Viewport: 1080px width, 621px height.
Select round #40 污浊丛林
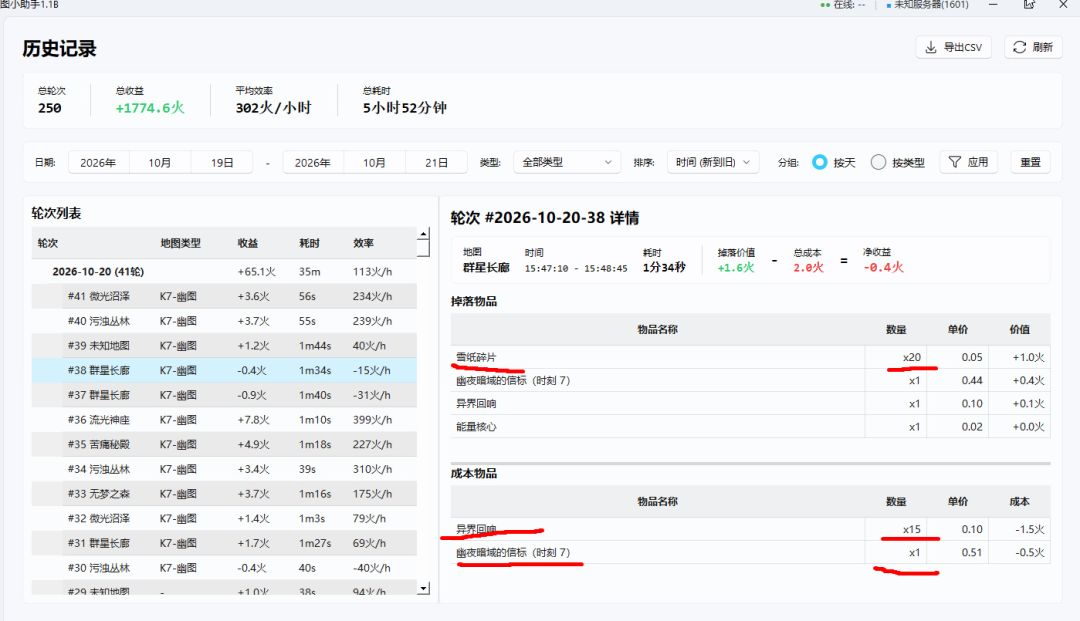pyautogui.click(x=224, y=321)
